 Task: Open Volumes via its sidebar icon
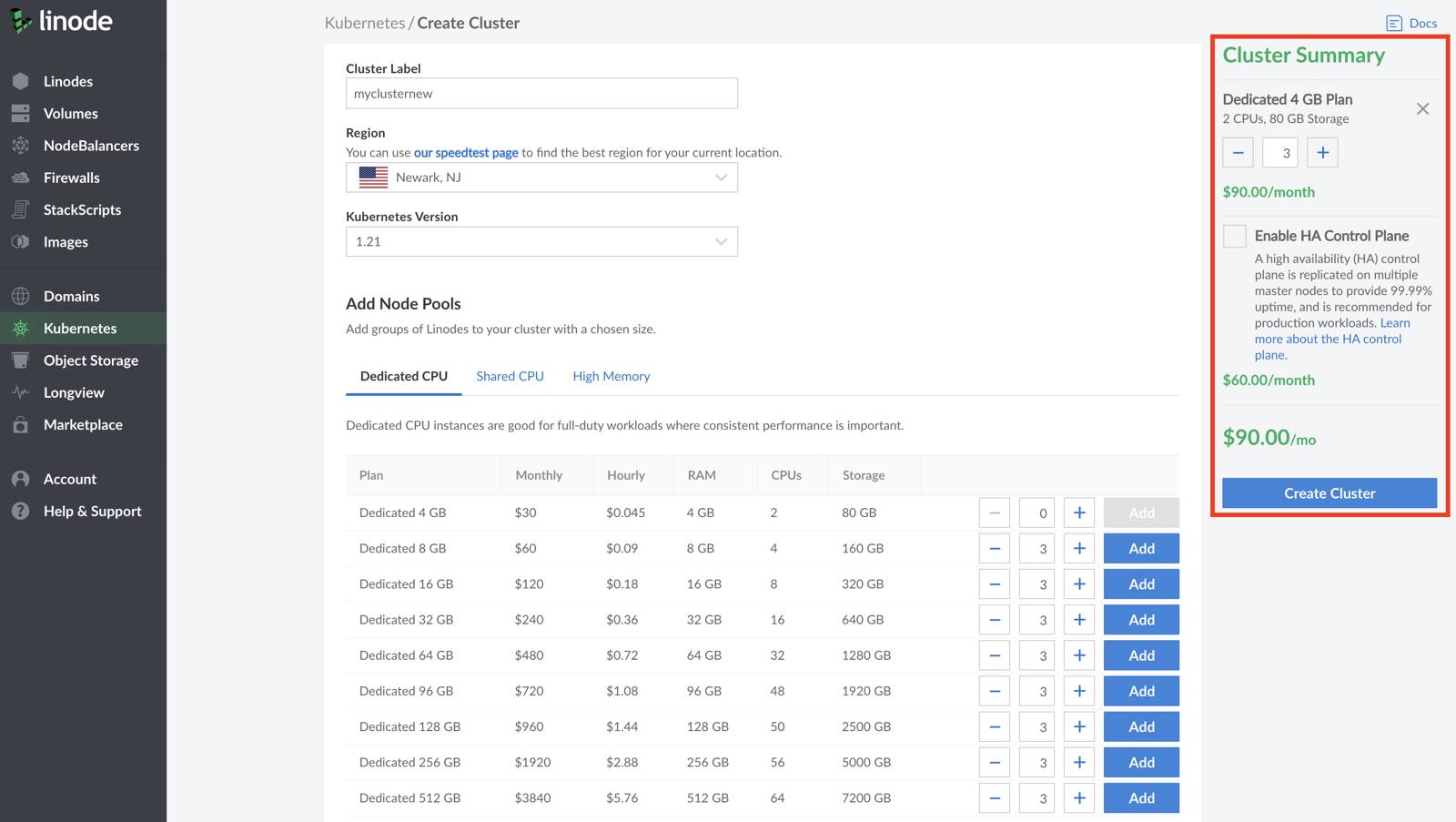click(20, 114)
